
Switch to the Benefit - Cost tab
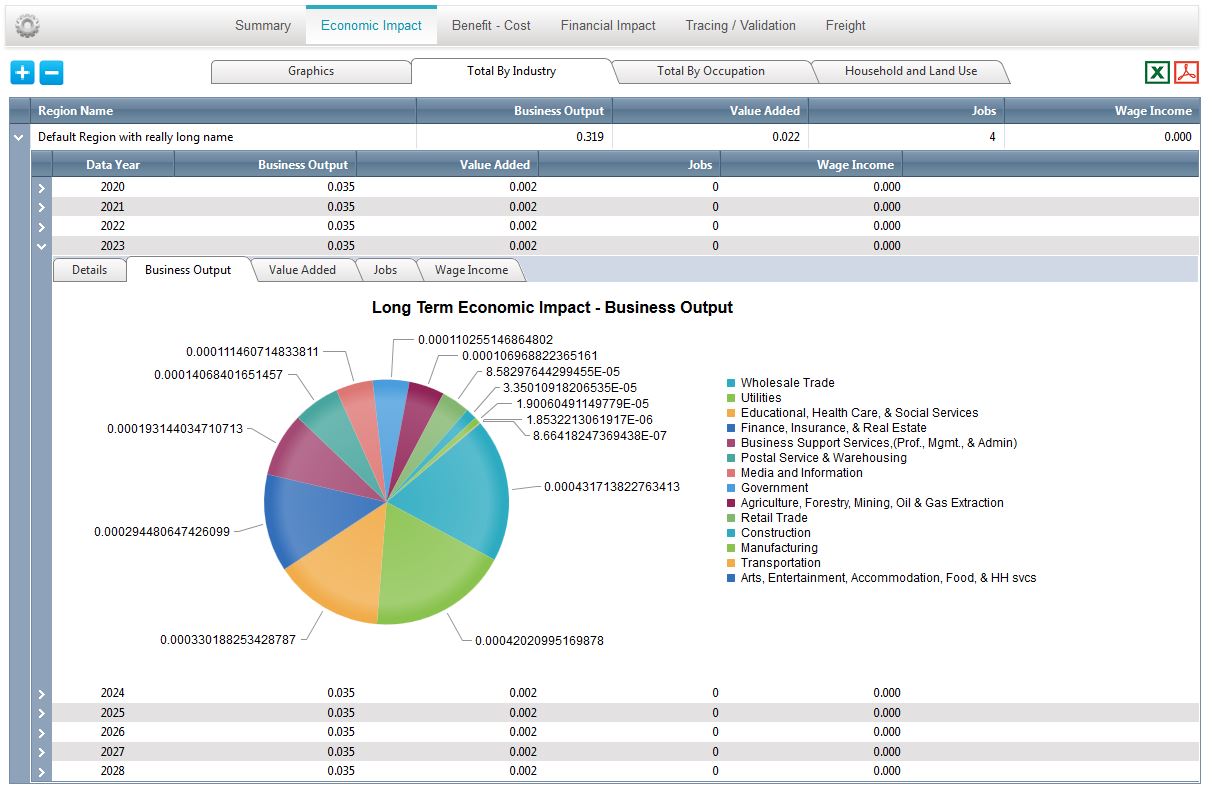pyautogui.click(x=491, y=25)
